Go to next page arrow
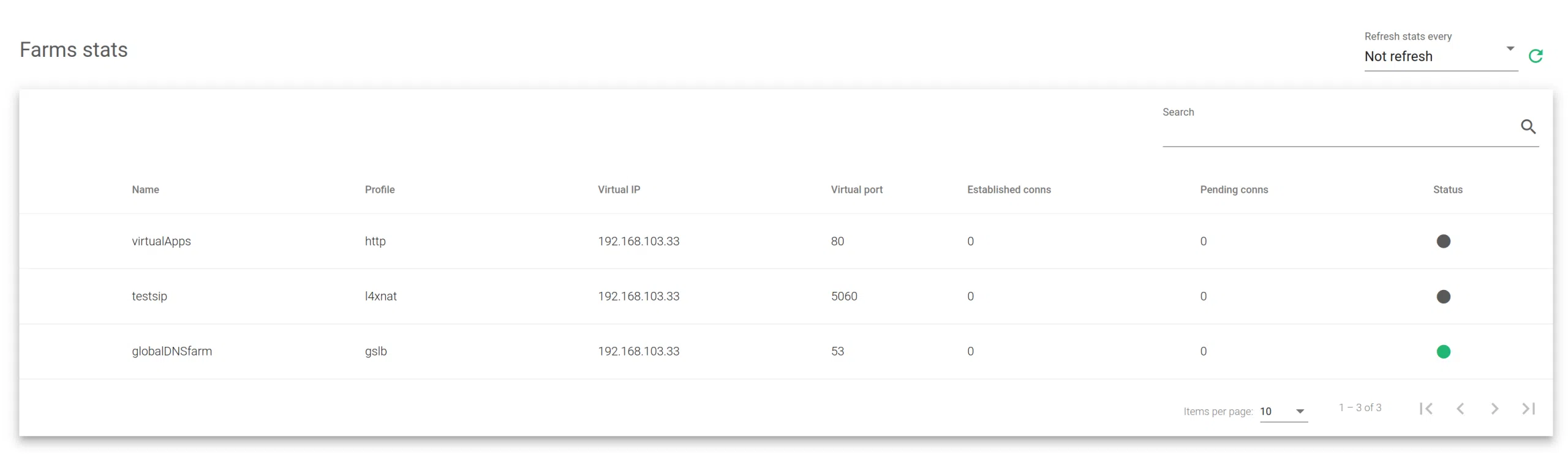 (x=1494, y=409)
